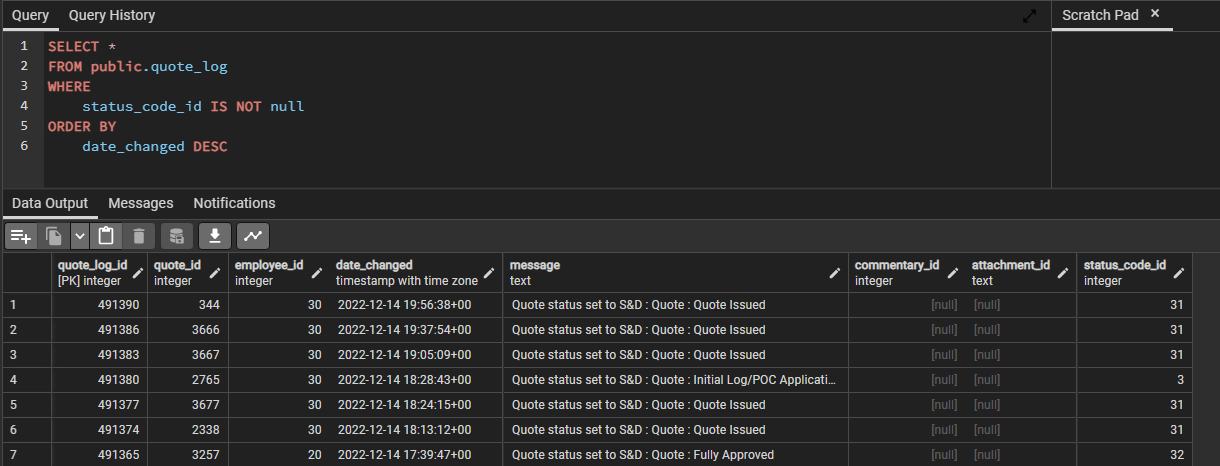
Task: Click the download results as CSV icon
Action: click(215, 236)
